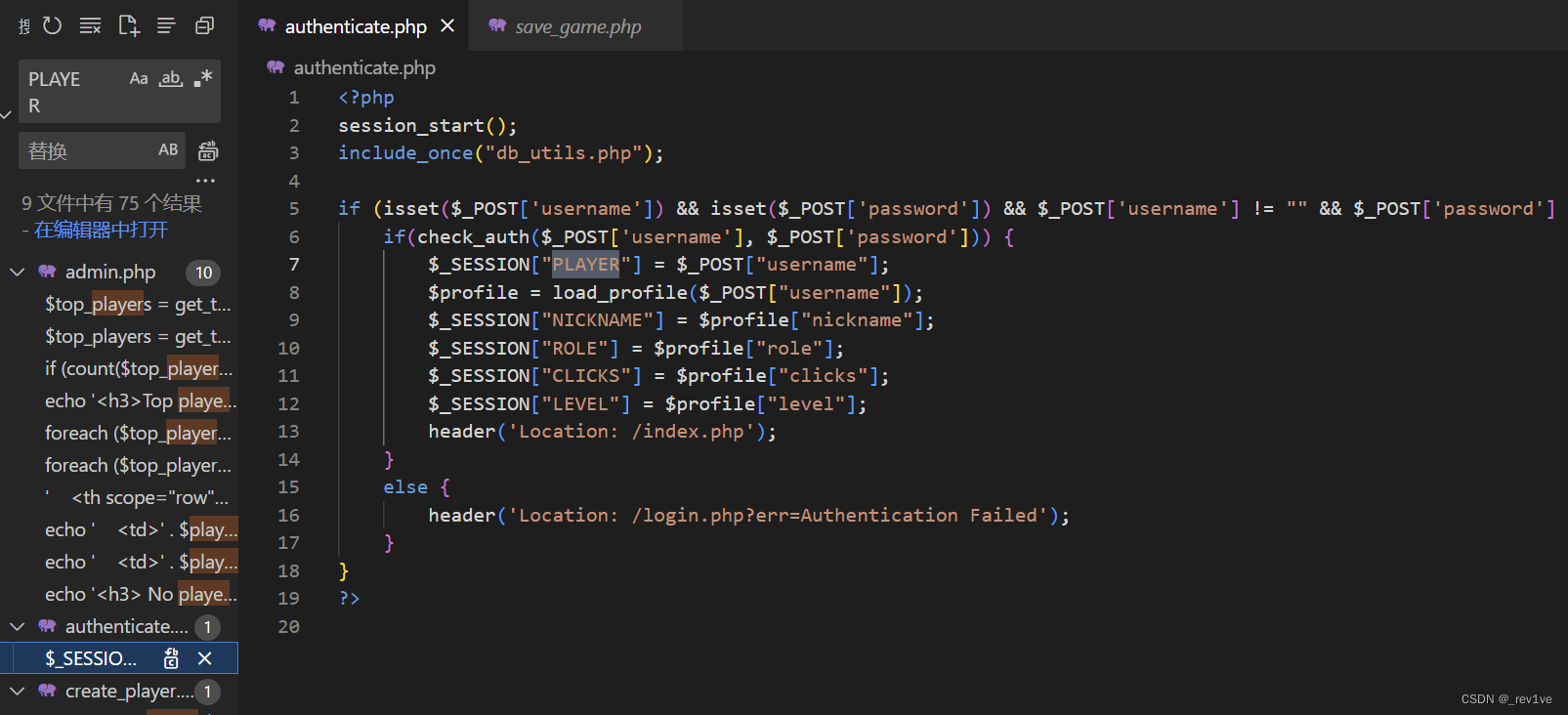The width and height of the screenshot is (1568, 715).
Task: Click the create_player result count badge 1
Action: pyautogui.click(x=207, y=692)
